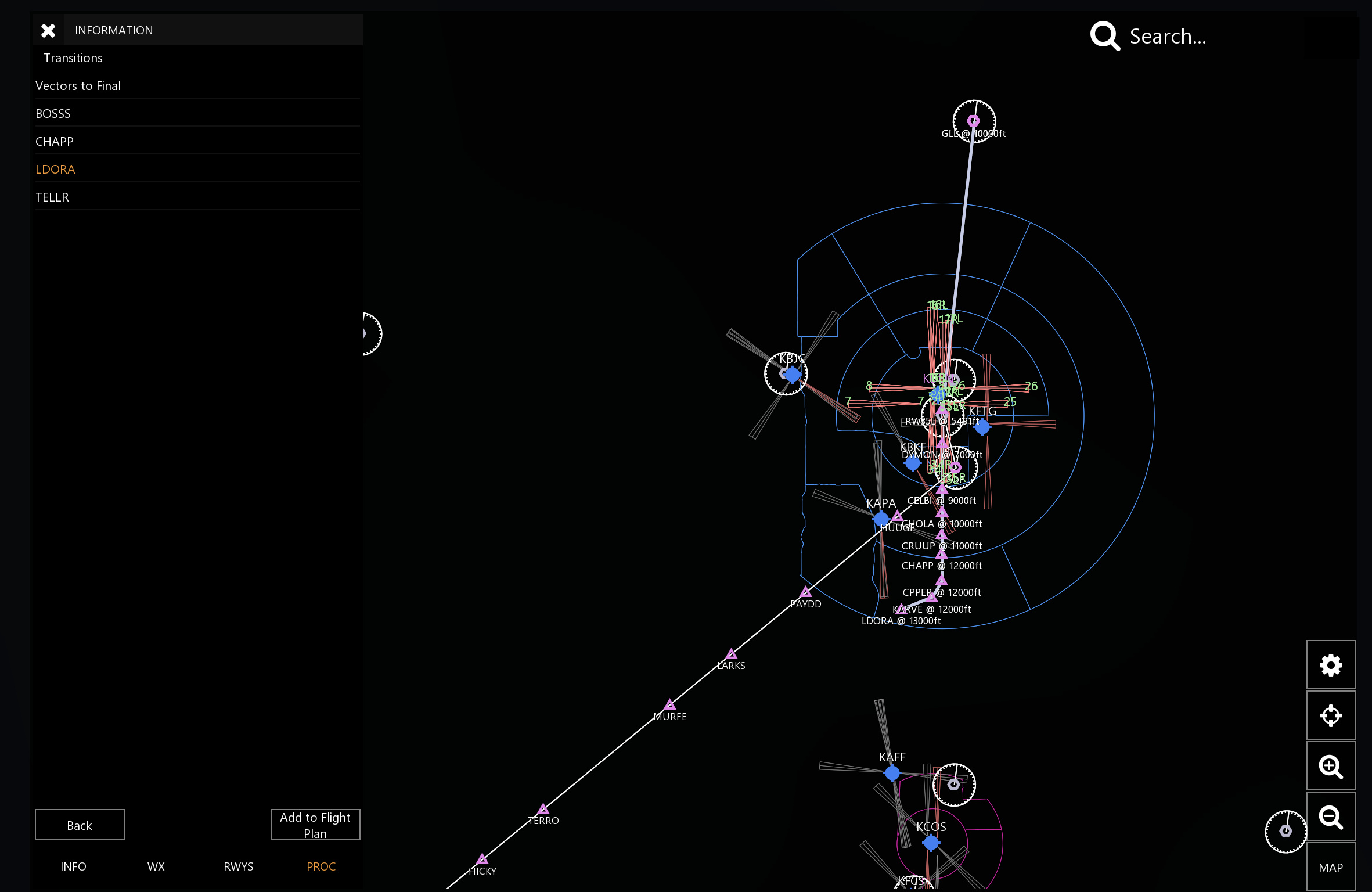Zoom in on the map
The height and width of the screenshot is (892, 1372).
pos(1331,766)
